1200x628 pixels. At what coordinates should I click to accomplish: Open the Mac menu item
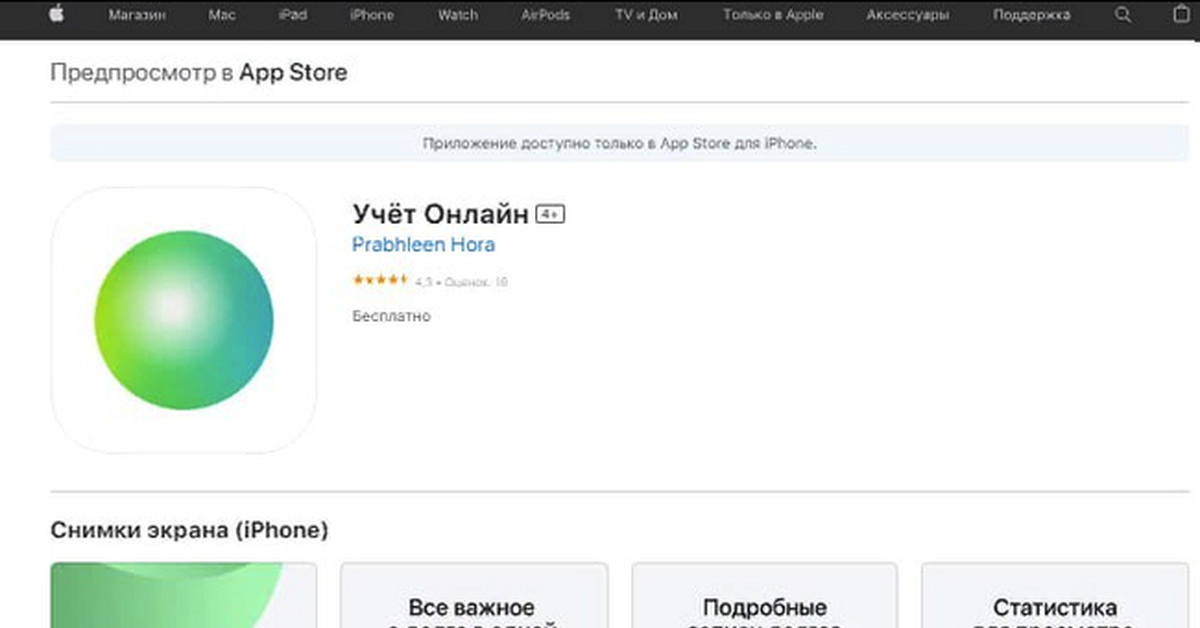click(222, 15)
